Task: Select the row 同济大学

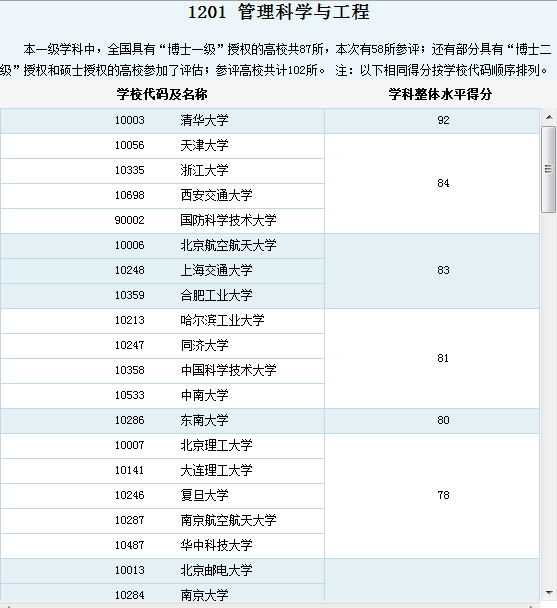Action: [x=162, y=346]
